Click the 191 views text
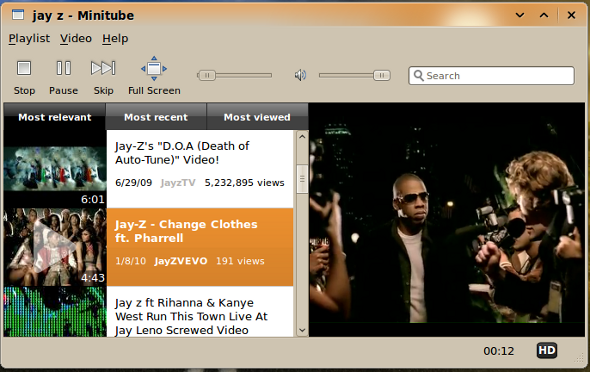The width and height of the screenshot is (590, 372). [240, 261]
